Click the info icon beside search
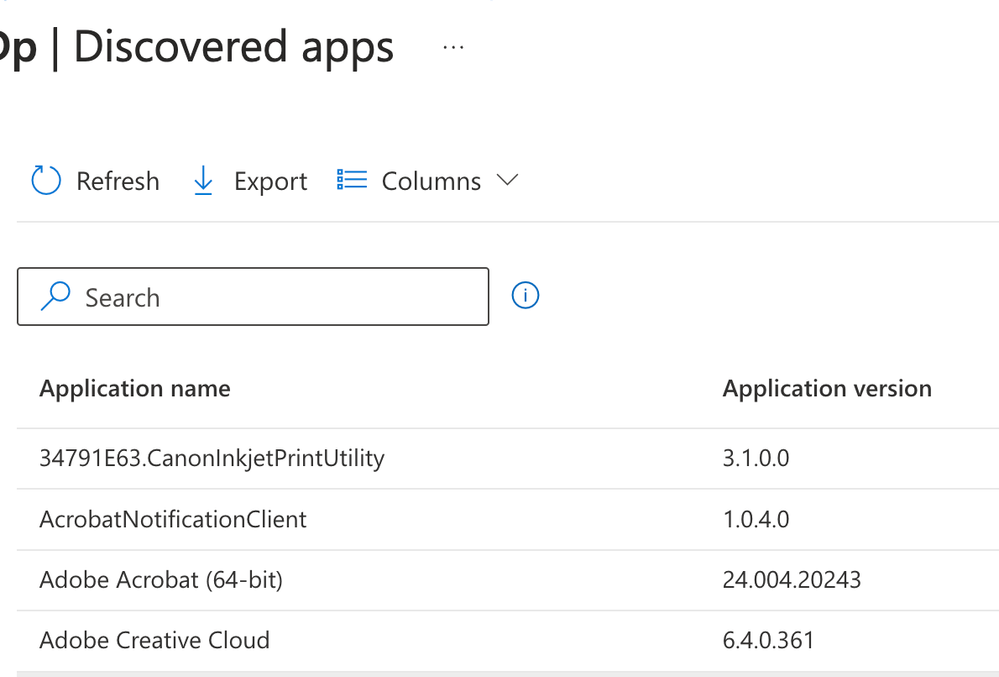 tap(525, 296)
